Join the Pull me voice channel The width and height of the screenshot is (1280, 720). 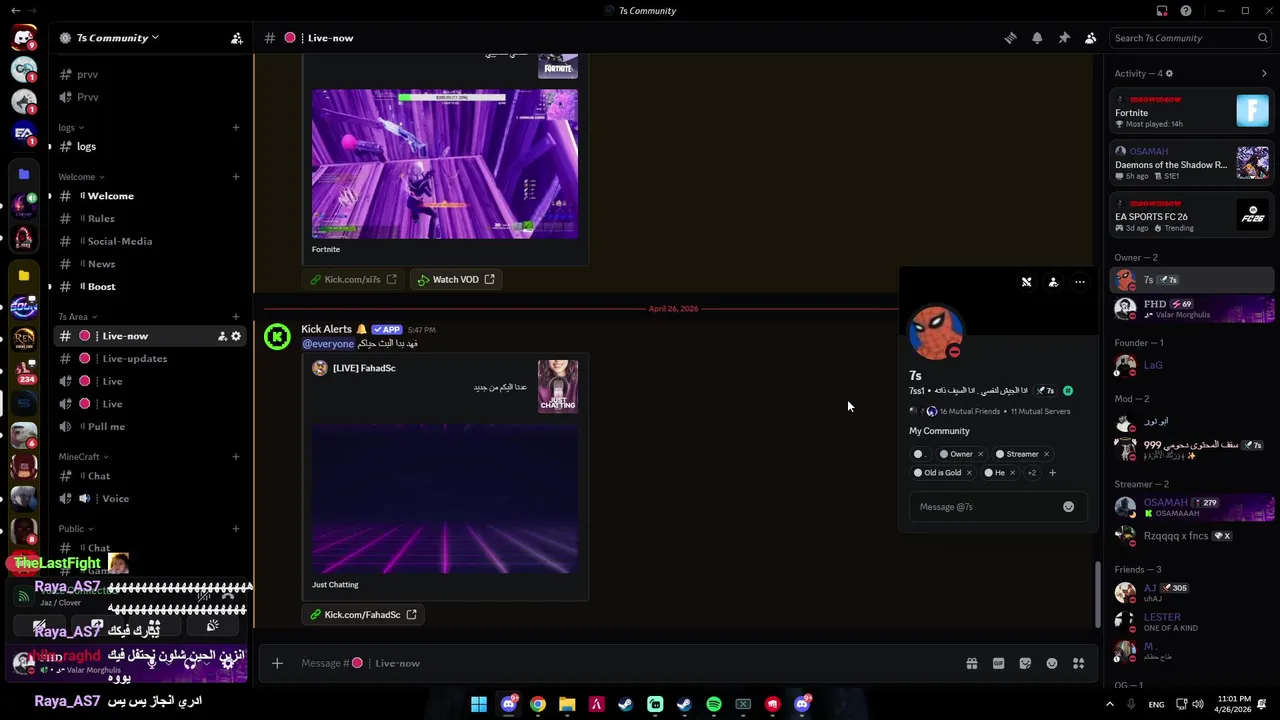[150, 427]
